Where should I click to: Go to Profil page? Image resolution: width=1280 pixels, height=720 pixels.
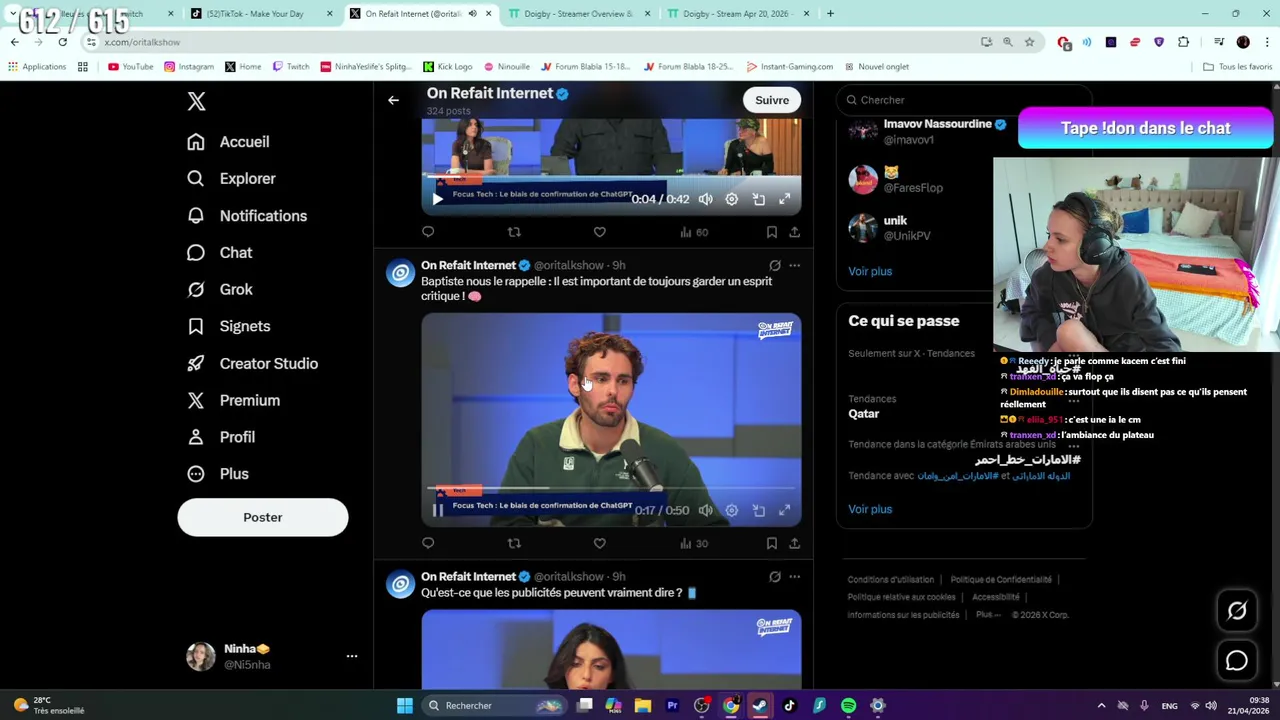pos(221,437)
